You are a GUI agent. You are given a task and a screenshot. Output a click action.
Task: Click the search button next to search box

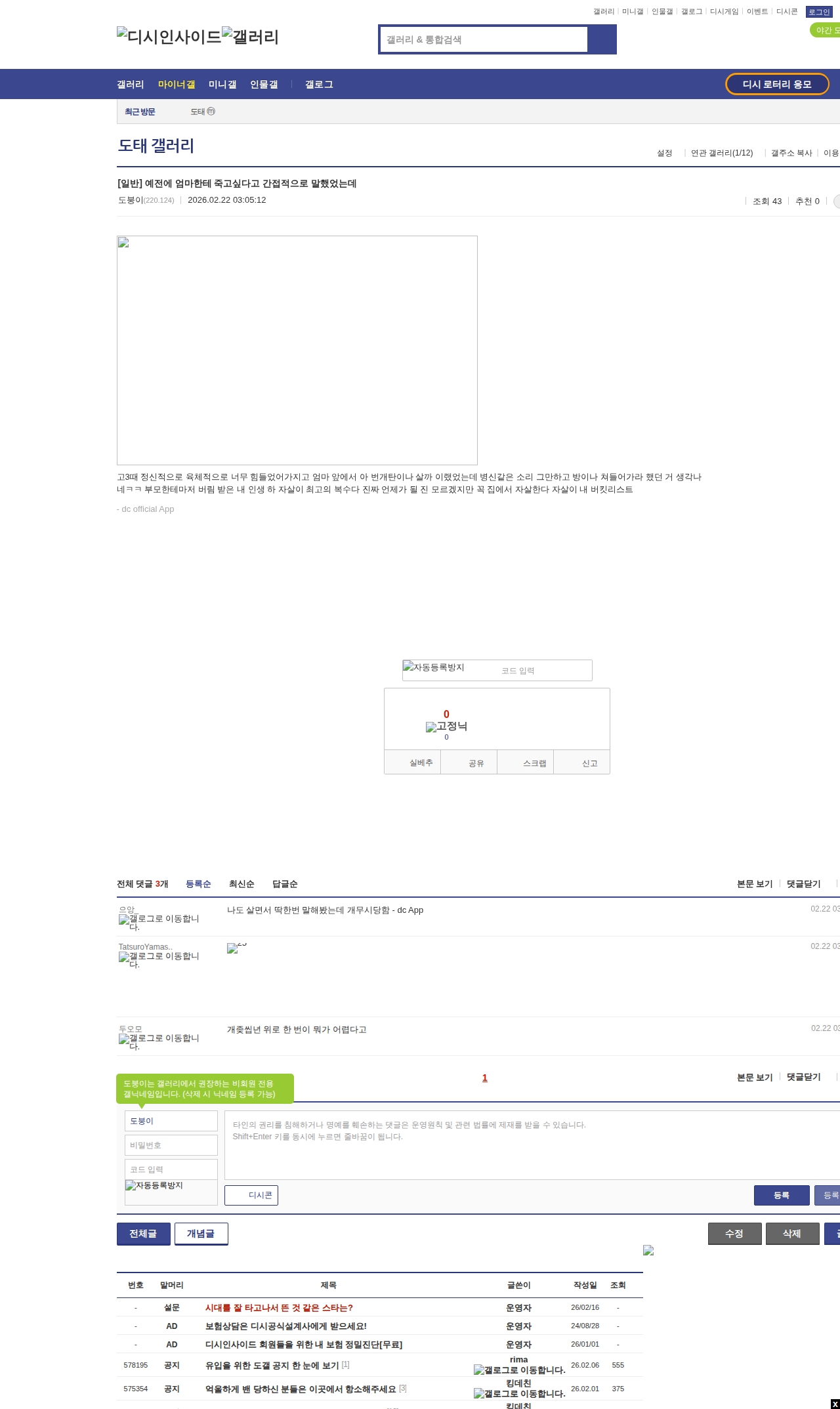602,39
